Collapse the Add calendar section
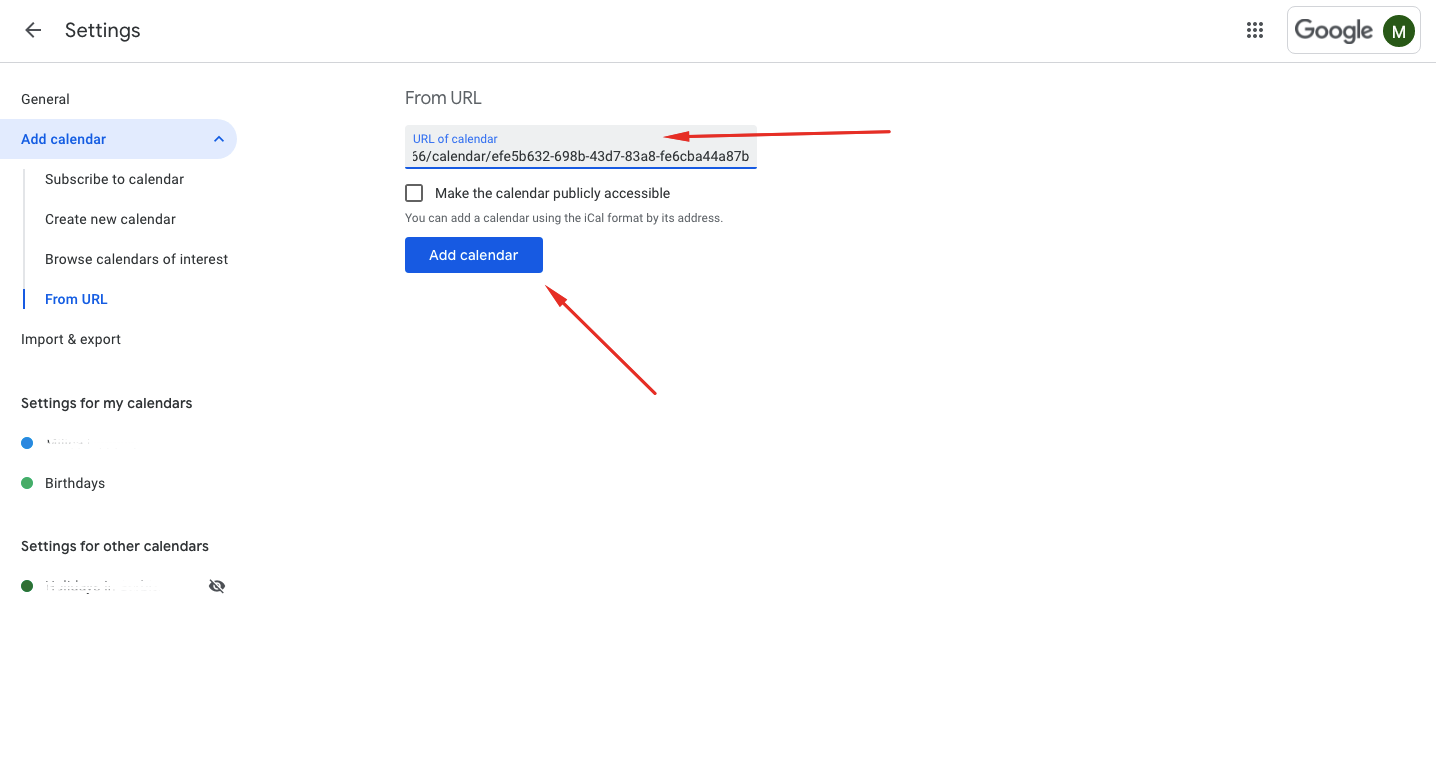The height and width of the screenshot is (761, 1436). click(x=219, y=139)
